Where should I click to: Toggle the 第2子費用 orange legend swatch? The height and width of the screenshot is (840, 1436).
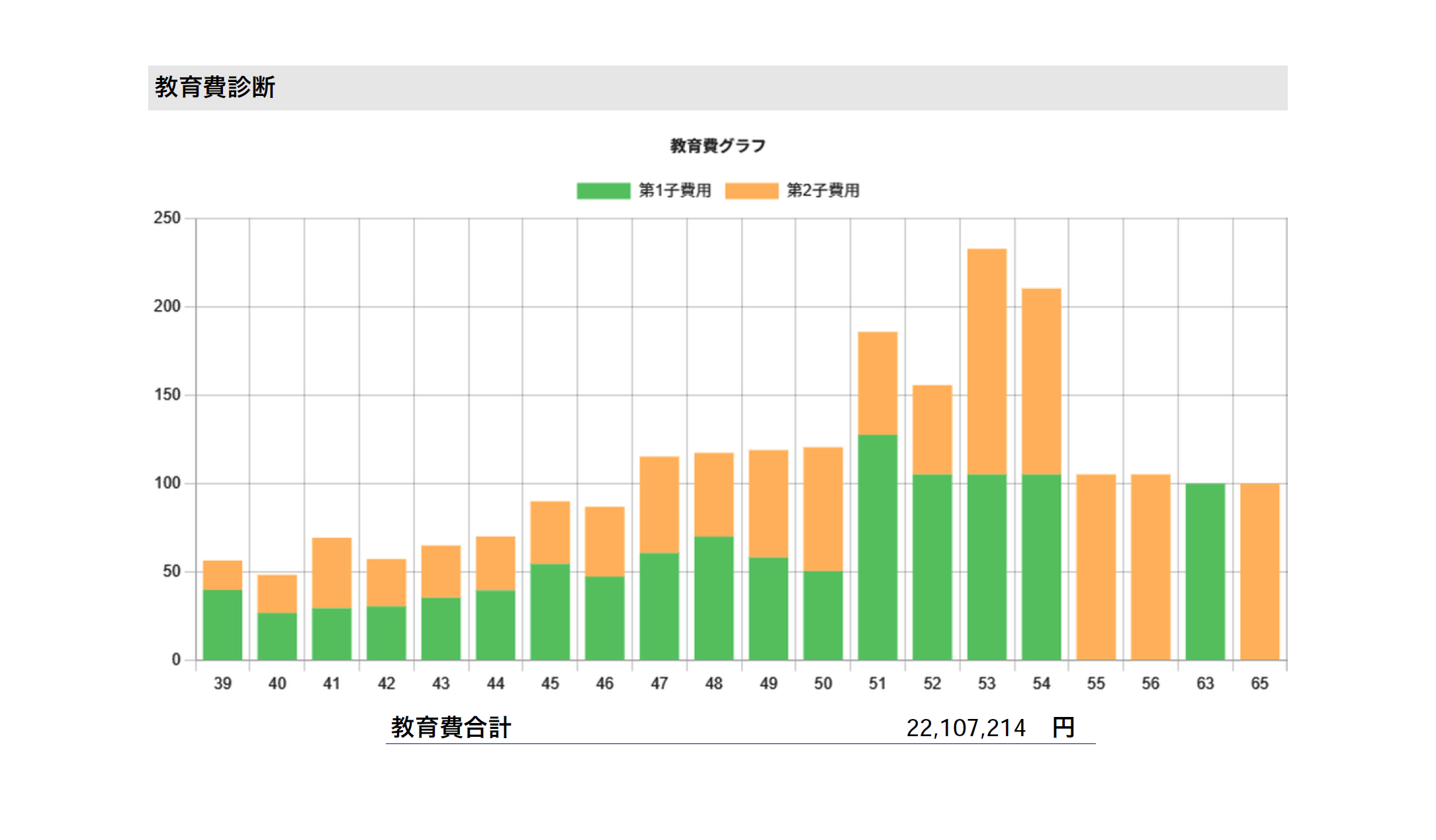[x=751, y=191]
